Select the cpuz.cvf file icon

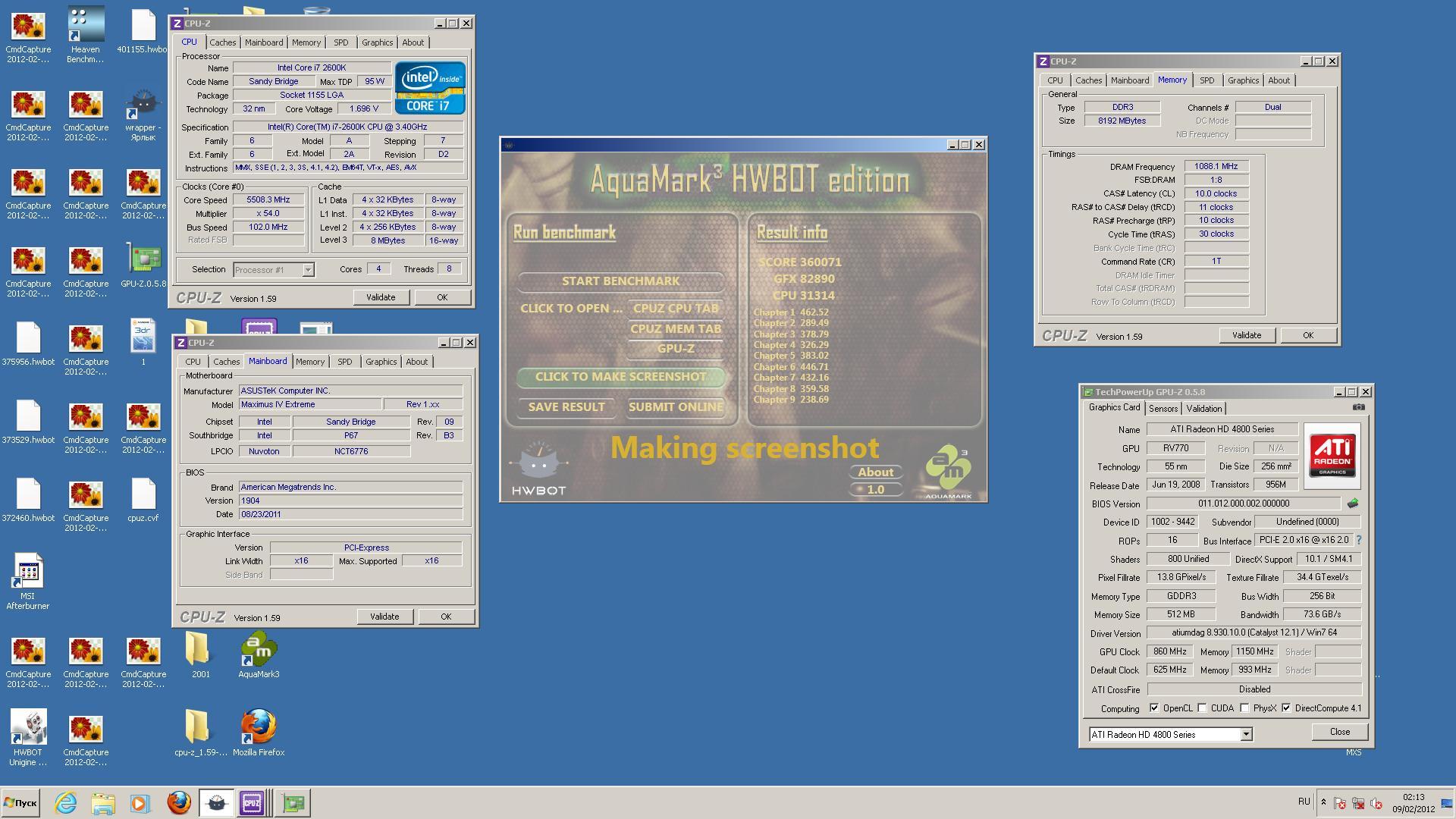pyautogui.click(x=143, y=500)
